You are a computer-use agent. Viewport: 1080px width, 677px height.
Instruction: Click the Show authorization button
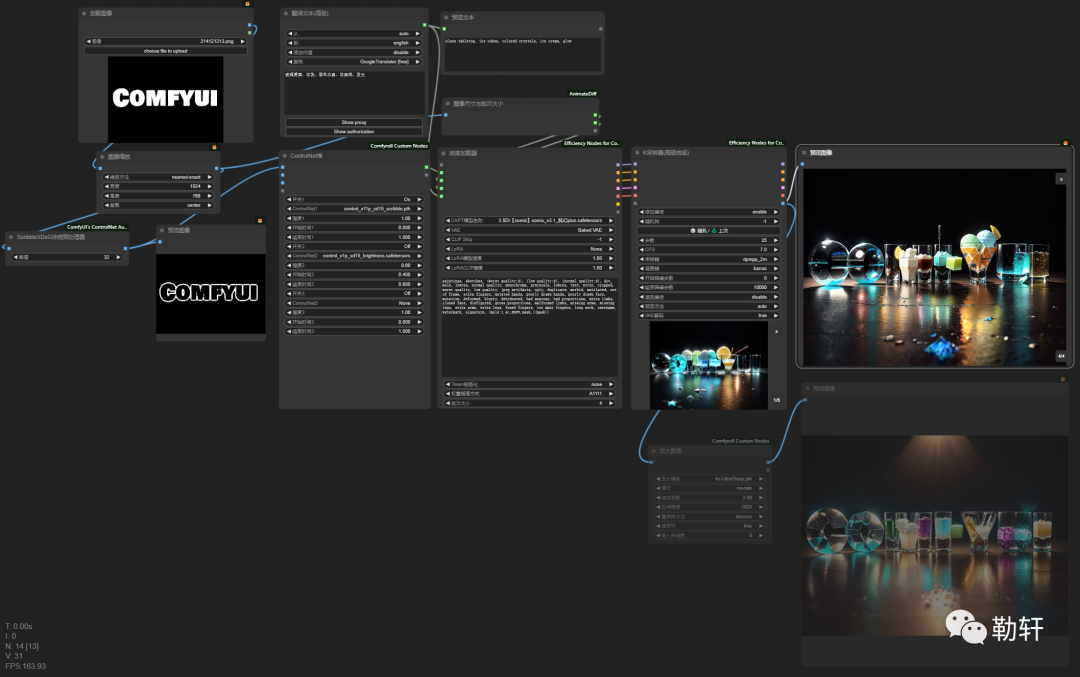pos(354,132)
